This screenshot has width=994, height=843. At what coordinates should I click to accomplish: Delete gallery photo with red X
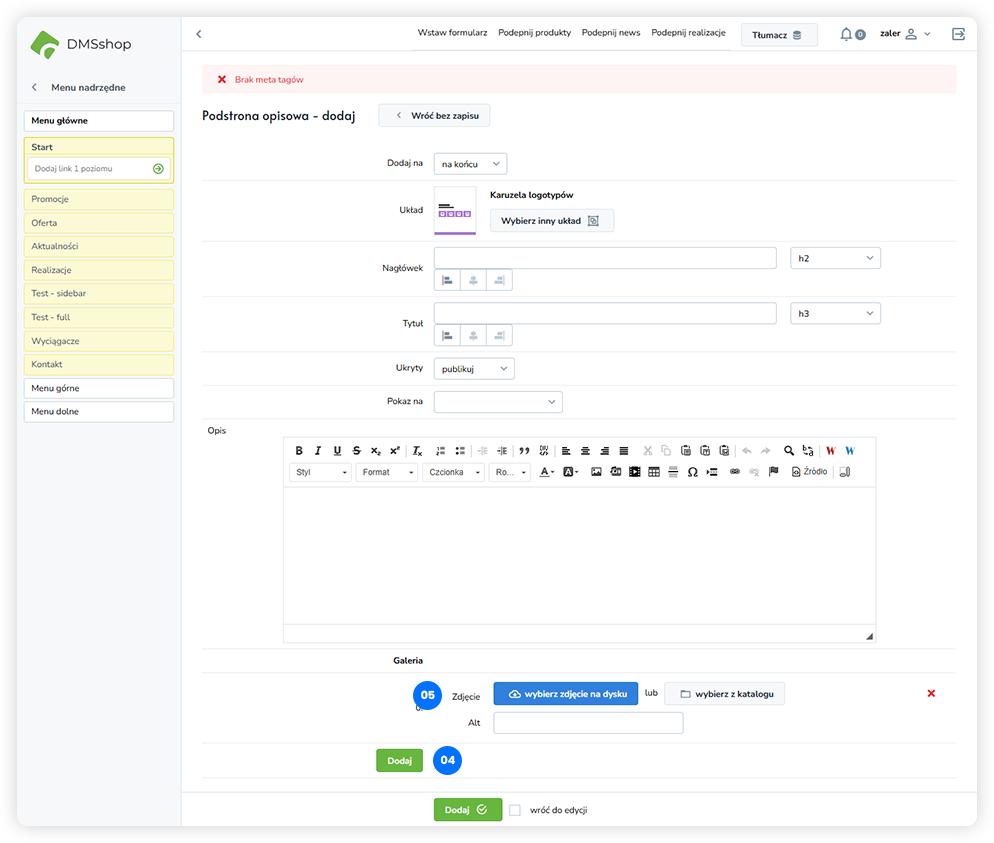tap(931, 693)
